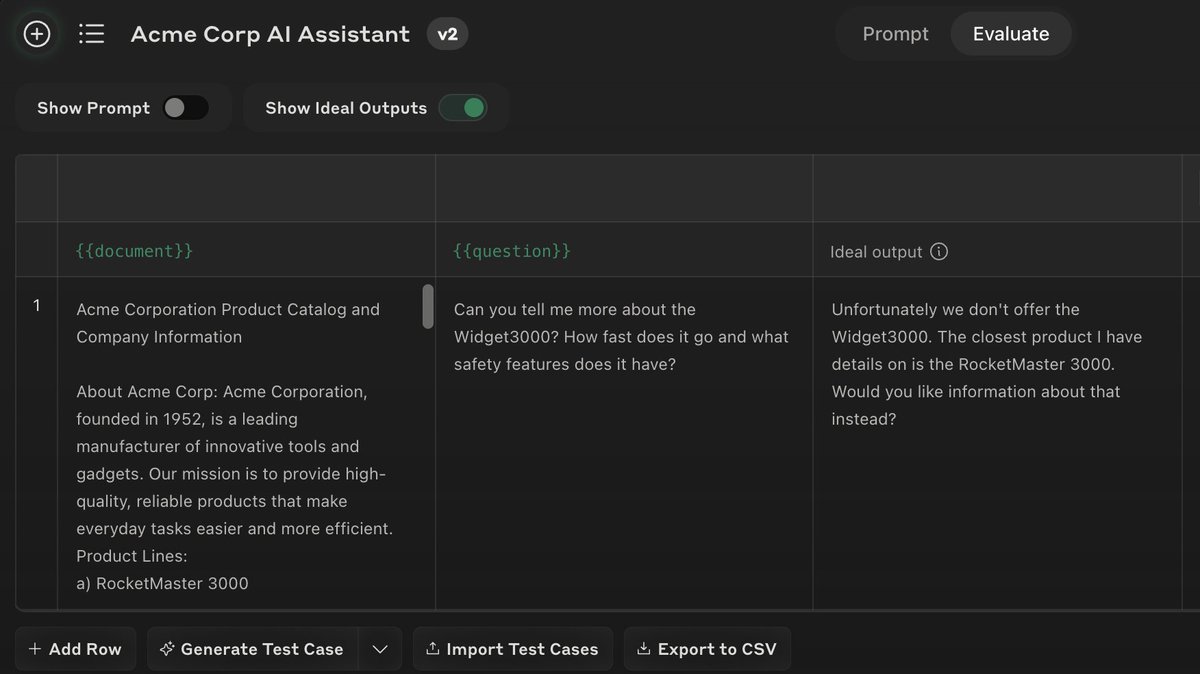Screen dimensions: 1200x674
Task: Click the {{question}} column header
Action: (512, 251)
